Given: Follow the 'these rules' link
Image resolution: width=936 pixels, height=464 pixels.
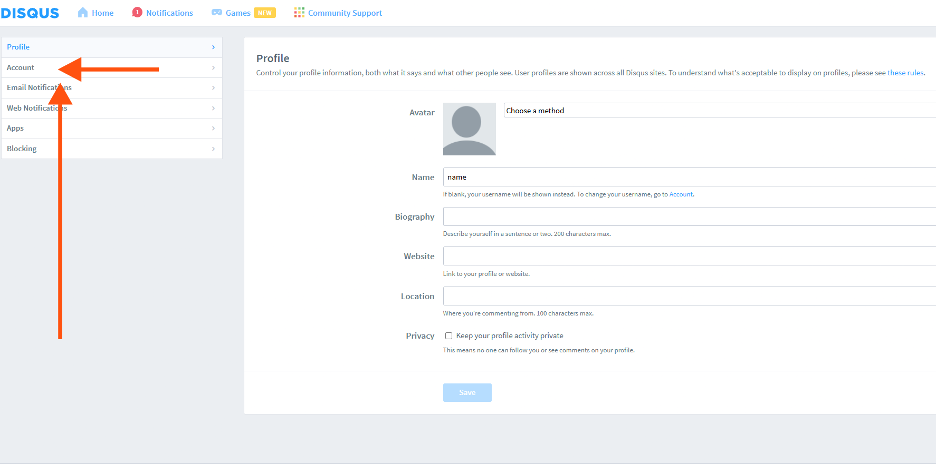Looking at the screenshot, I should point(906,73).
